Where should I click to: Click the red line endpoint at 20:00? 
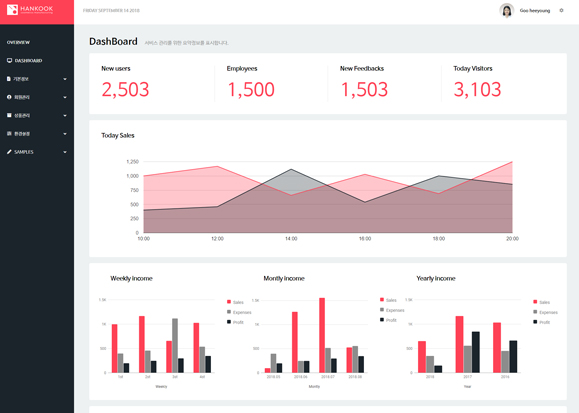(x=512, y=162)
